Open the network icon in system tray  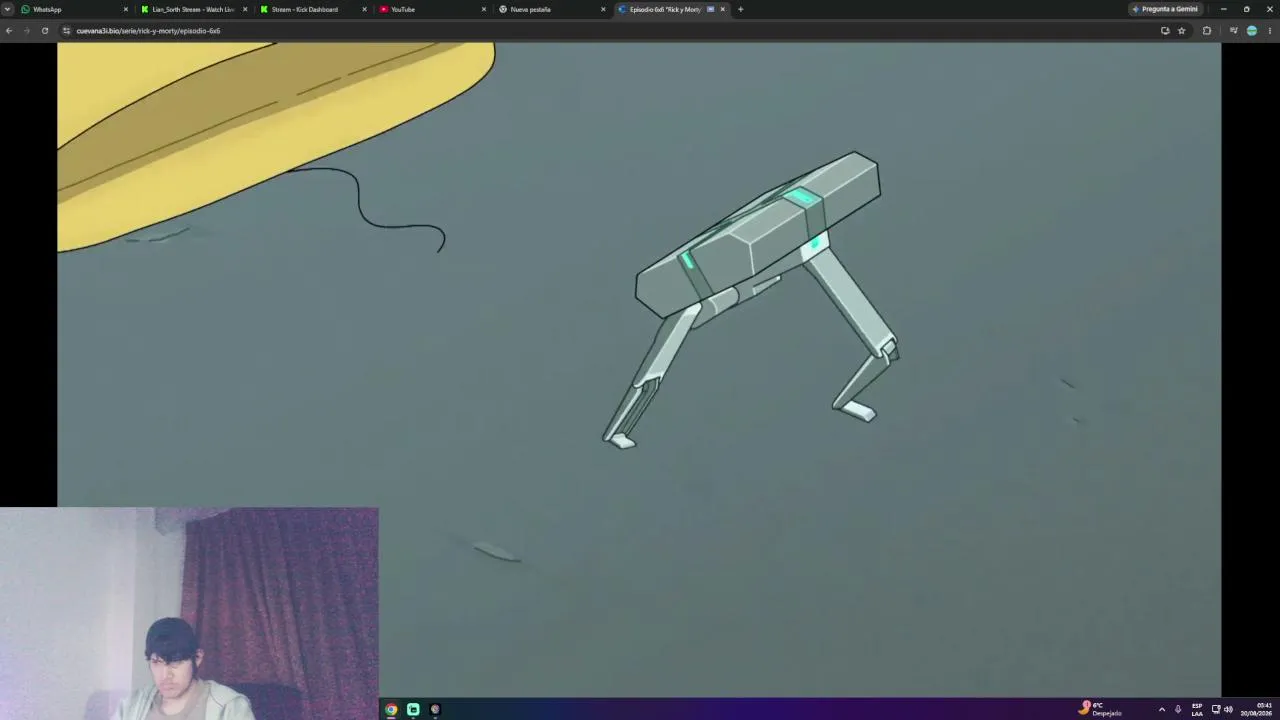click(1216, 709)
